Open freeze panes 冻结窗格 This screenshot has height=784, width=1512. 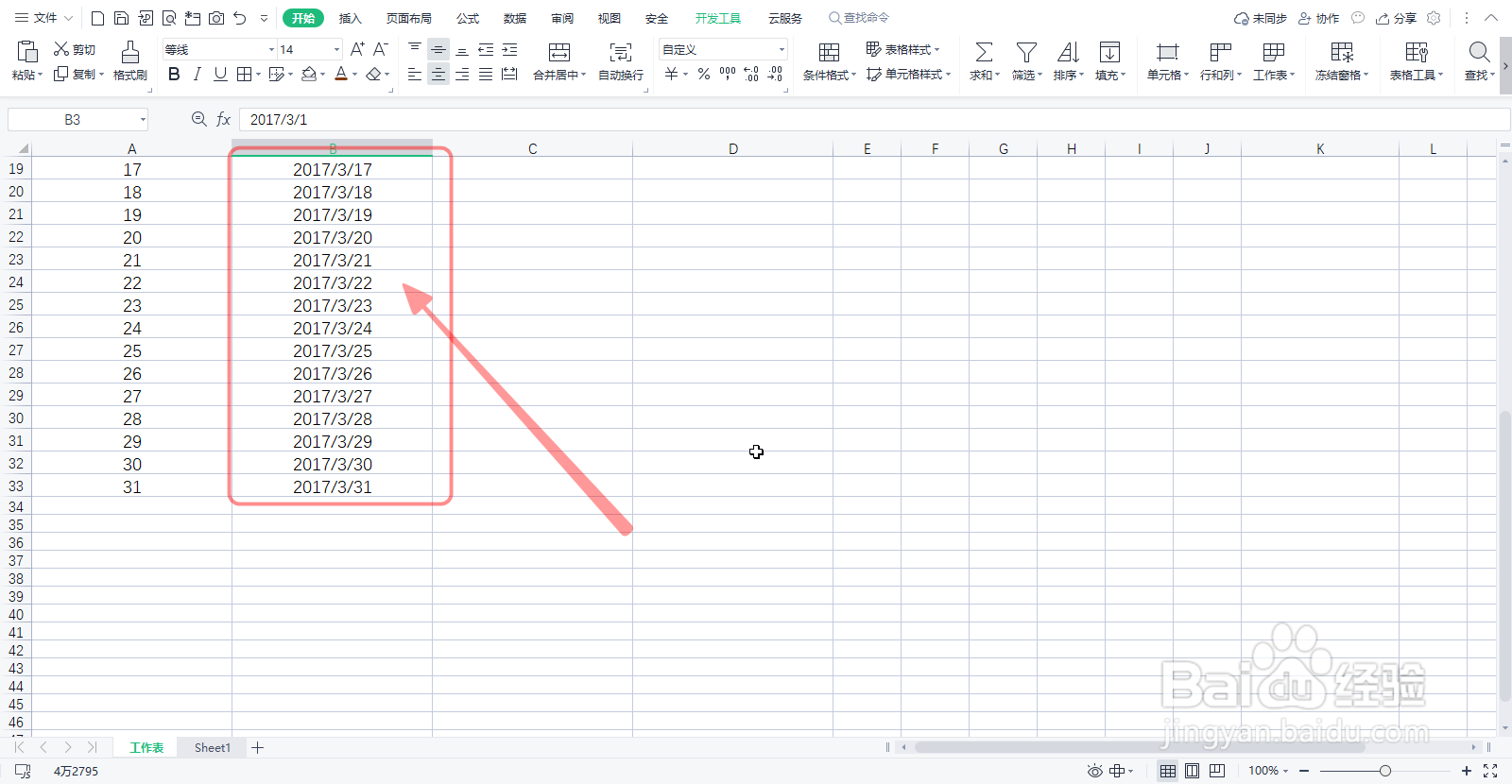click(x=1342, y=60)
